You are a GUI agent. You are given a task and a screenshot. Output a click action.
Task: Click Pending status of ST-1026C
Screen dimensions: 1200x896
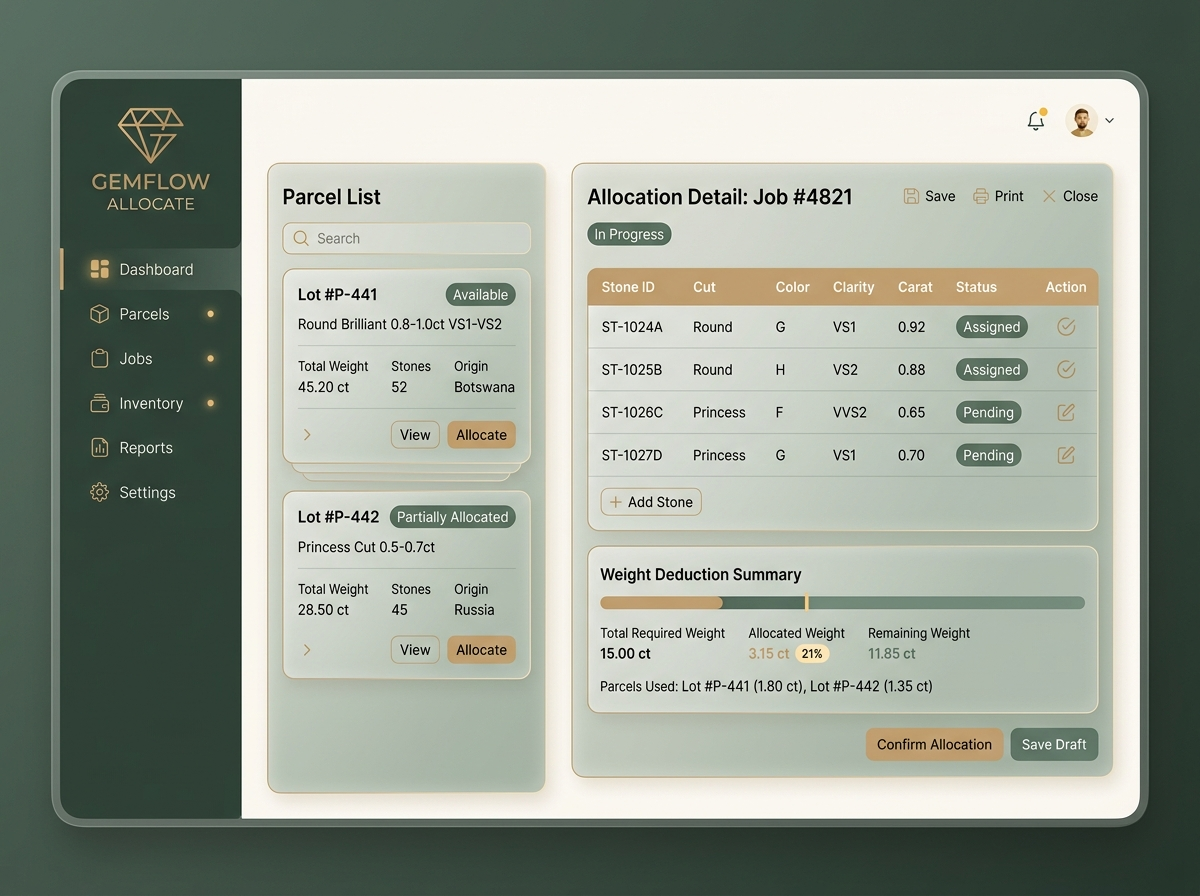988,412
